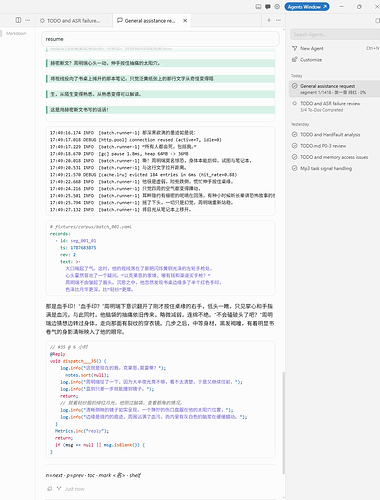Click the fork branch icon beside Just now

(59, 489)
